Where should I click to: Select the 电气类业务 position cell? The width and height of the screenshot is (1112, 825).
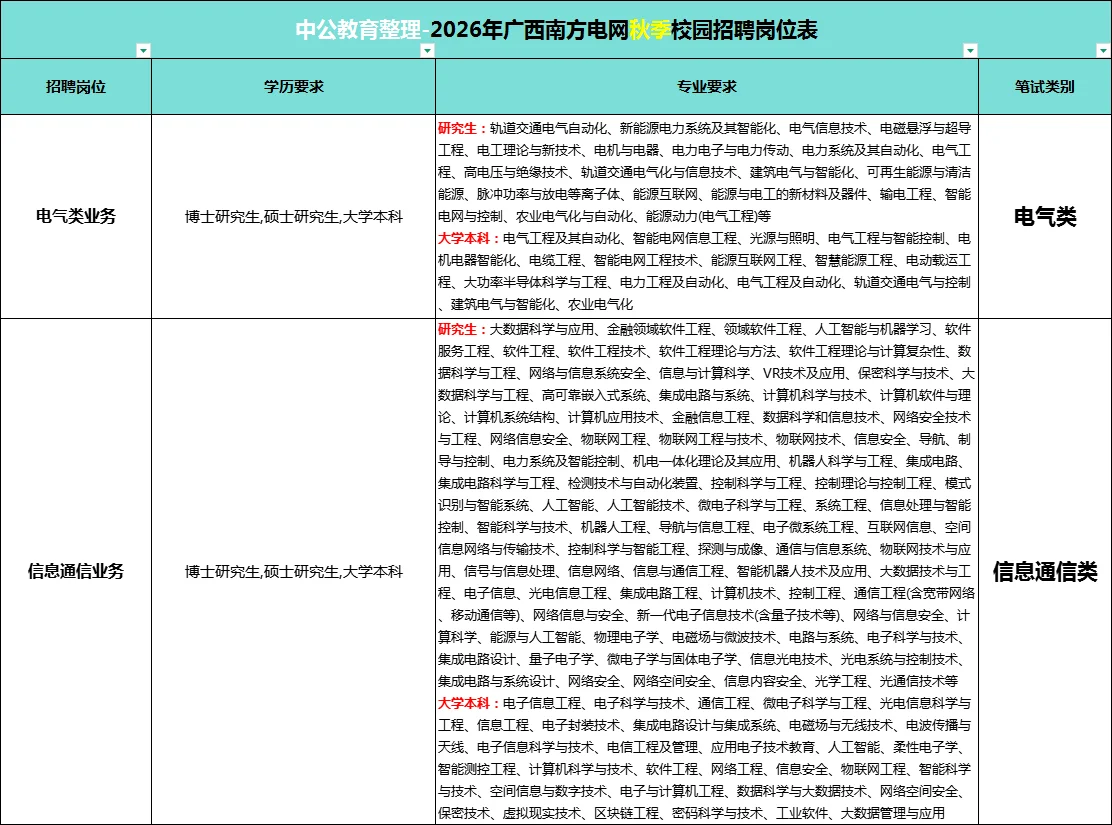click(x=76, y=216)
